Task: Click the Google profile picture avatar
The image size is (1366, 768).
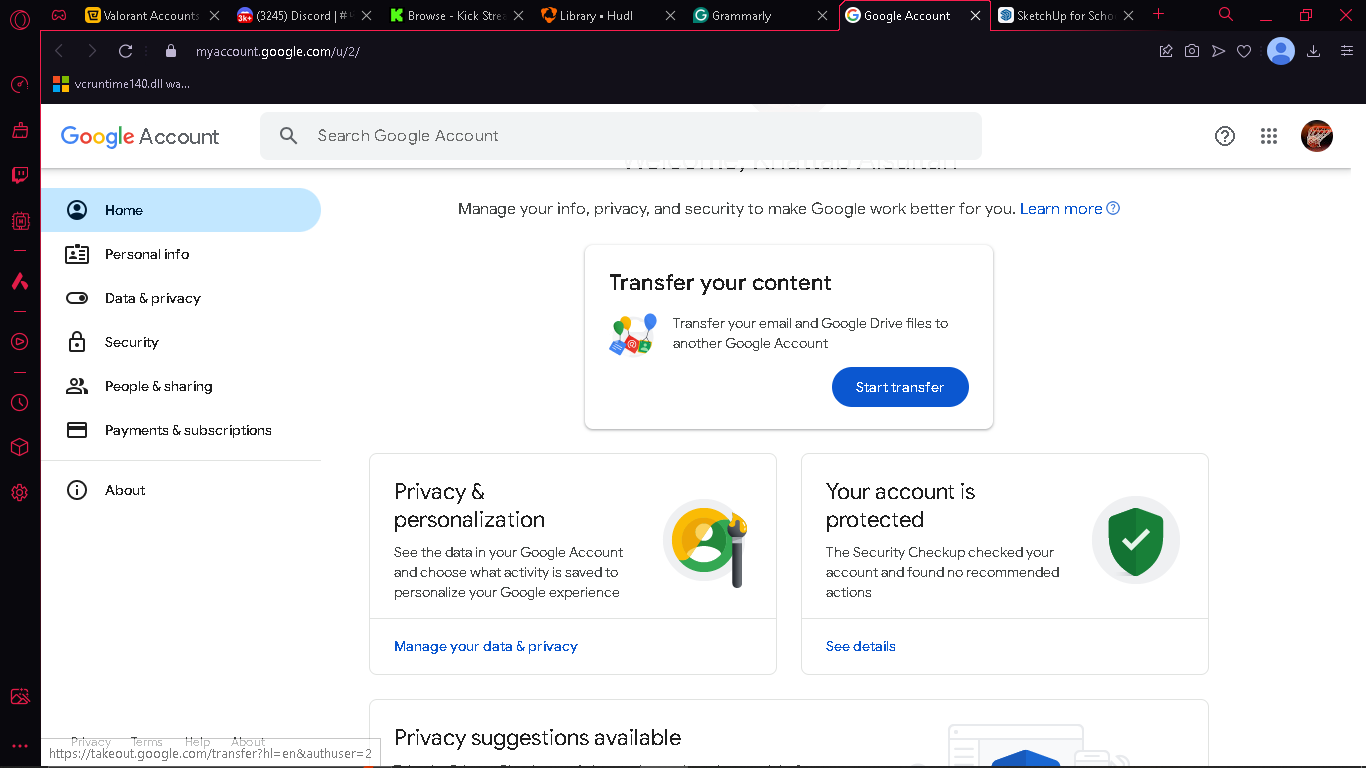Action: tap(1317, 136)
